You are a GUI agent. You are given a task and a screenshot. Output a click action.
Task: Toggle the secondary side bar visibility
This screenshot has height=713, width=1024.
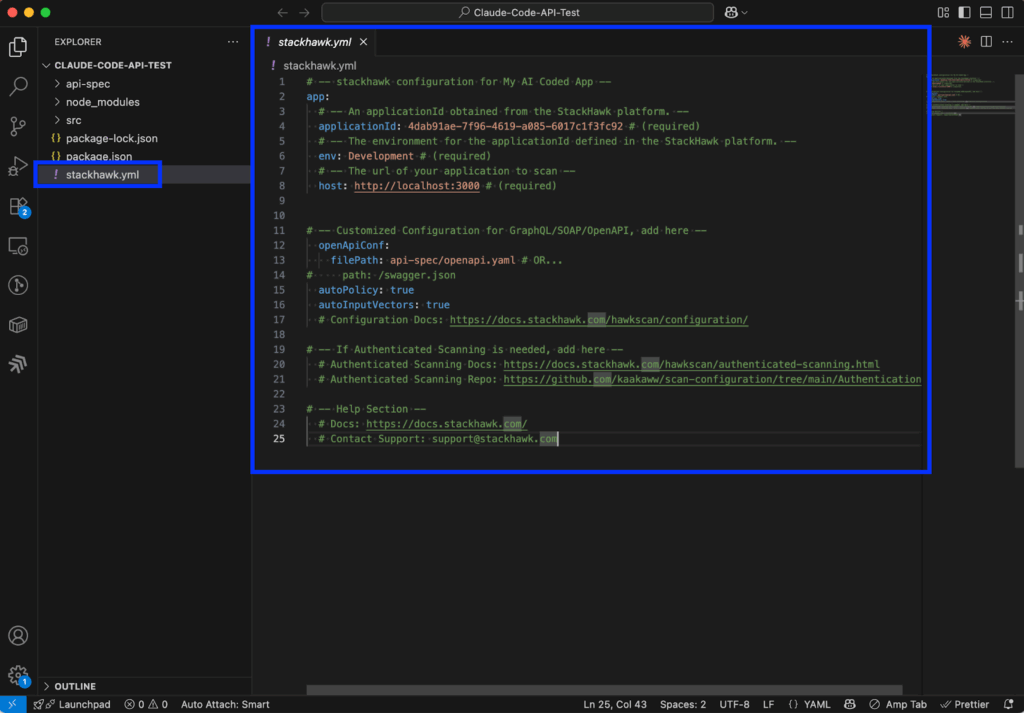[1007, 13]
